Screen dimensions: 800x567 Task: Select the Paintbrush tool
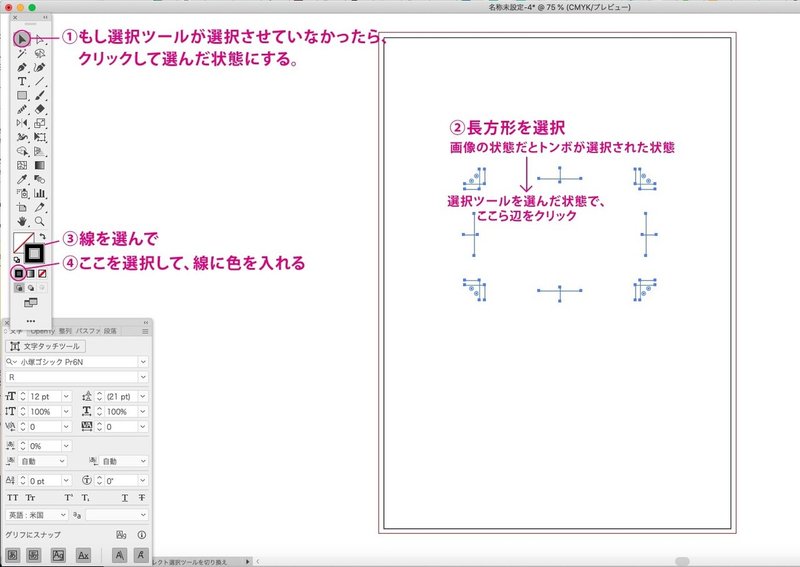[x=40, y=95]
